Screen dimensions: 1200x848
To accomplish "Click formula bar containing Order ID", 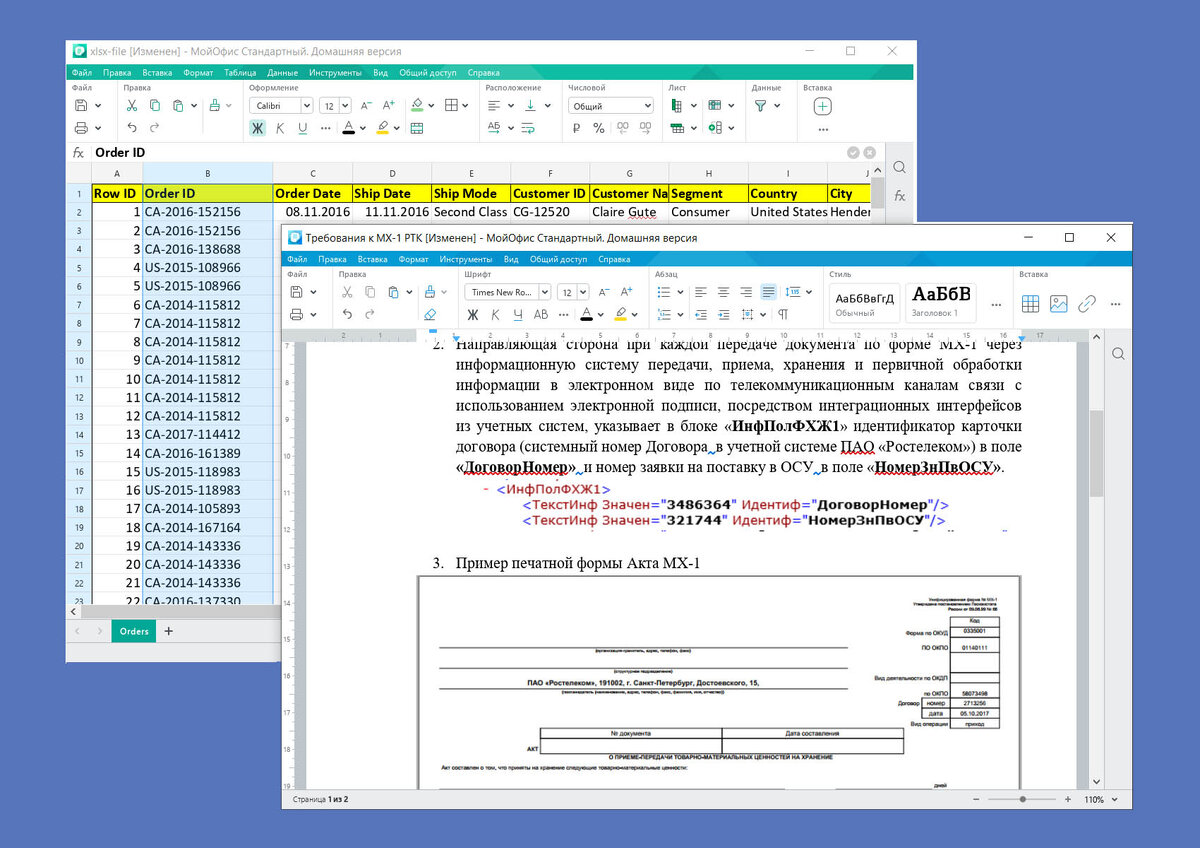I will tap(467, 153).
